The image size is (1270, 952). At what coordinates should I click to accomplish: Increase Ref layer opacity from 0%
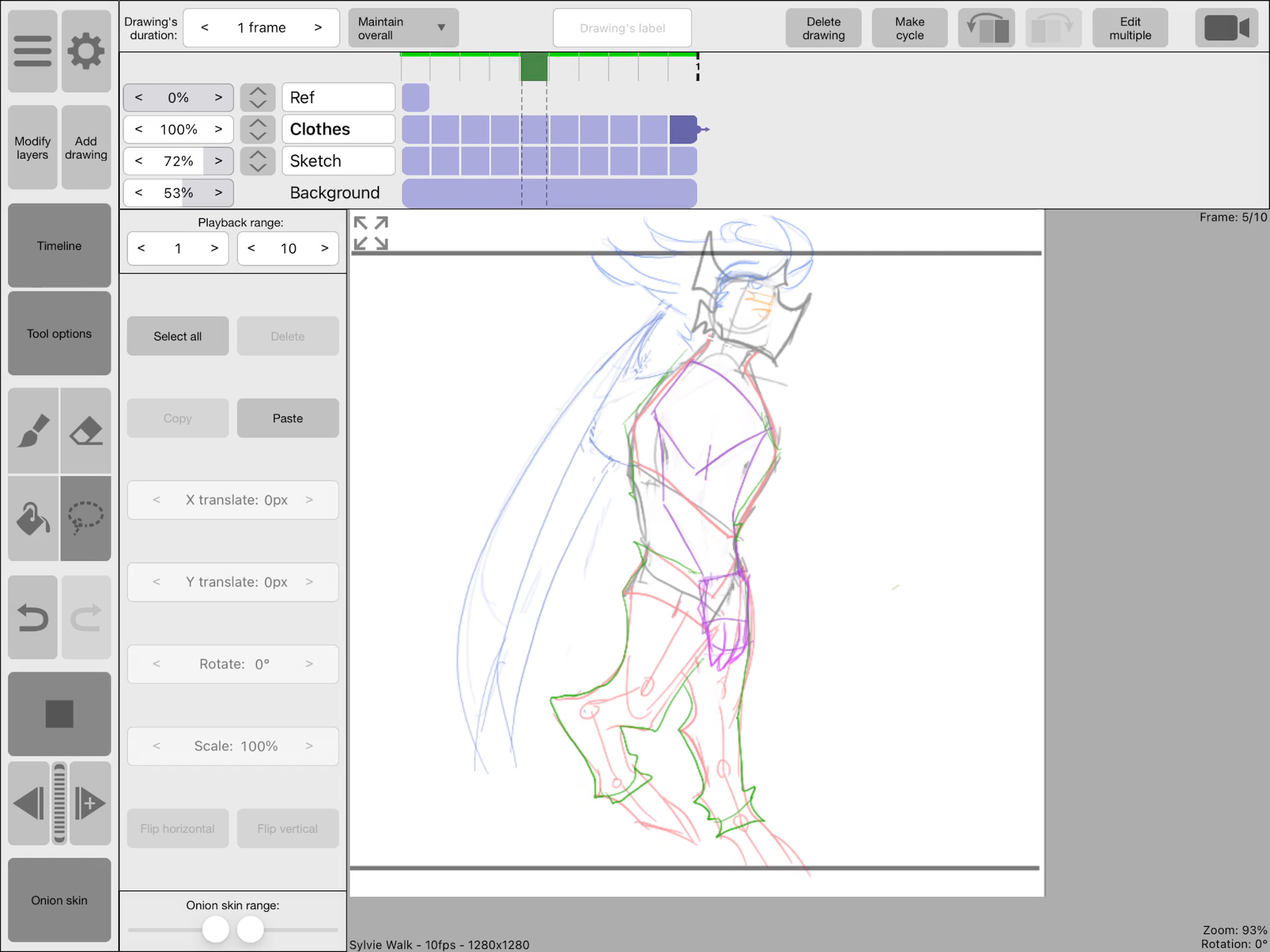point(218,97)
